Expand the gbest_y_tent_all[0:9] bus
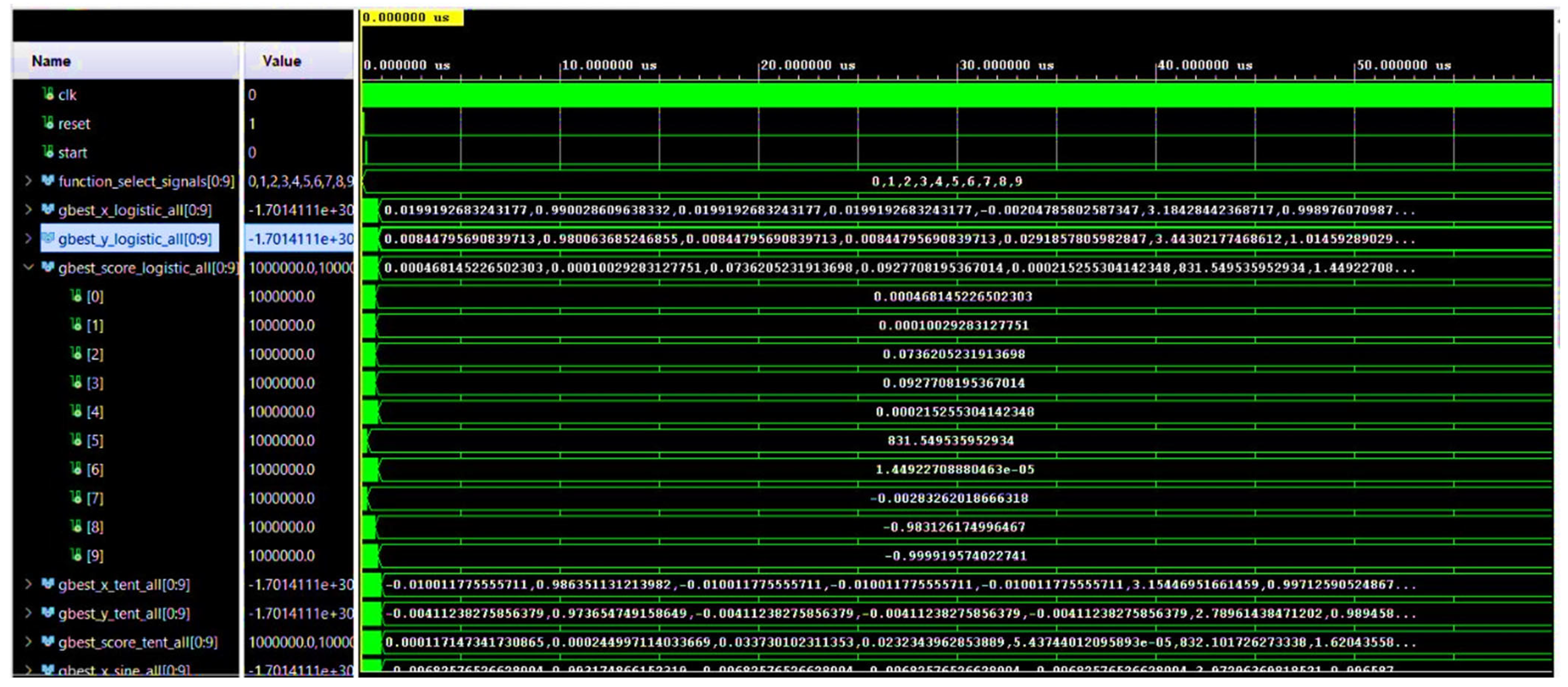The height and width of the screenshot is (687, 1568). pyautogui.click(x=28, y=613)
